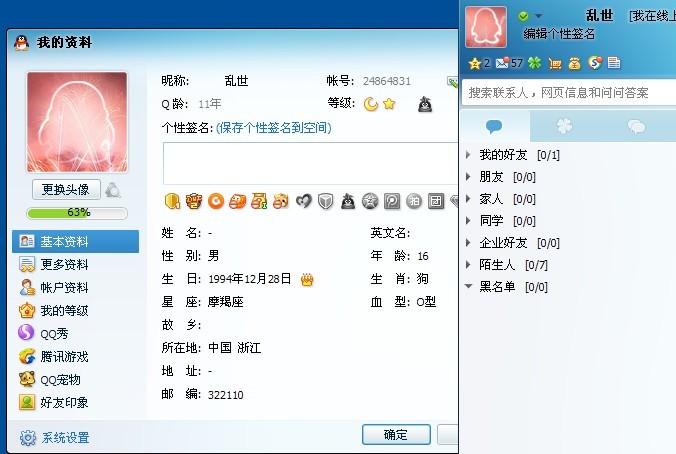Open the shopping cart icon in QQ panel
This screenshot has height=454, width=676.
555,64
